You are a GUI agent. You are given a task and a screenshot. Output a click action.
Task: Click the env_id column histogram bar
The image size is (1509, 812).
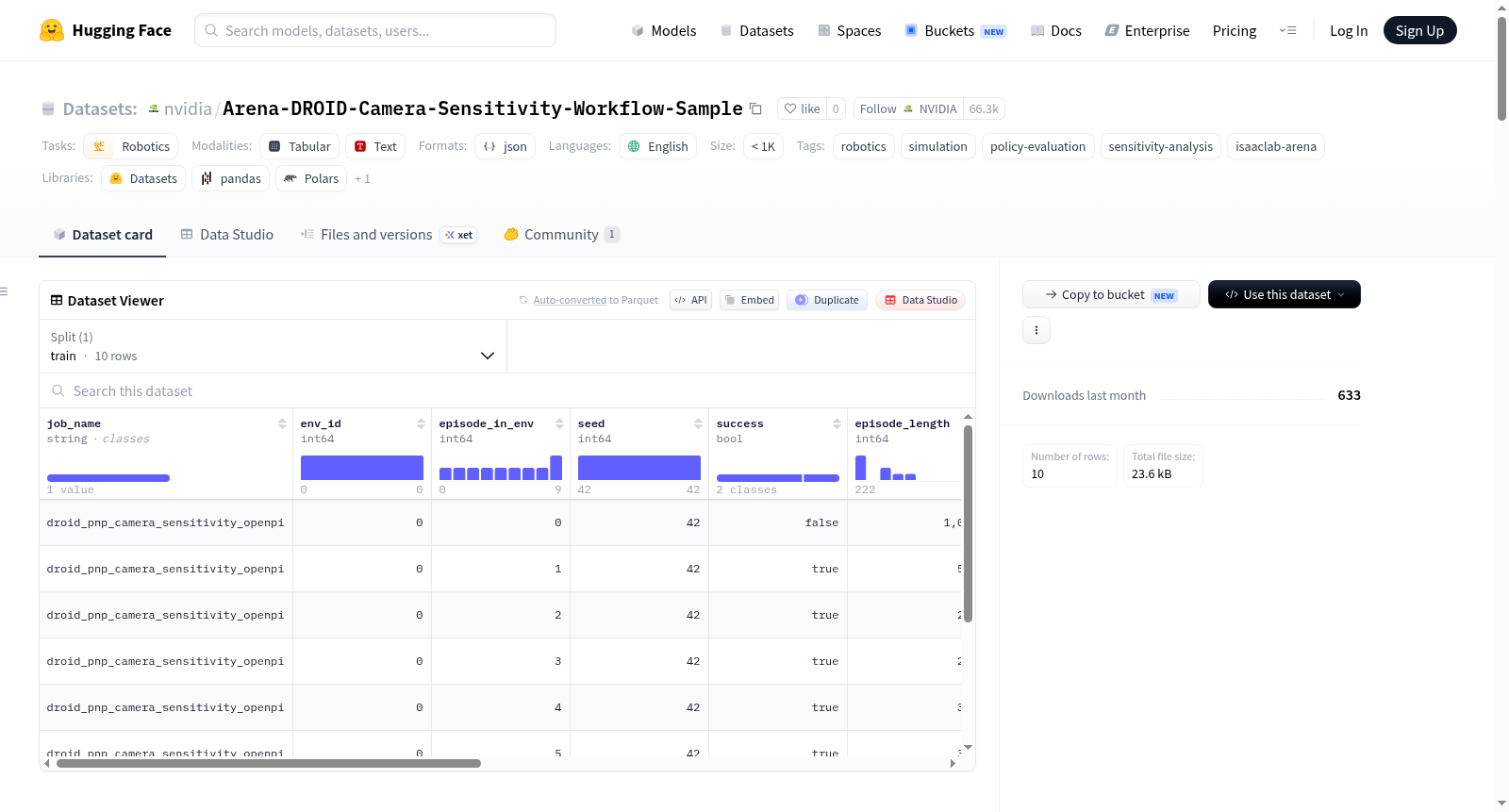click(362, 468)
